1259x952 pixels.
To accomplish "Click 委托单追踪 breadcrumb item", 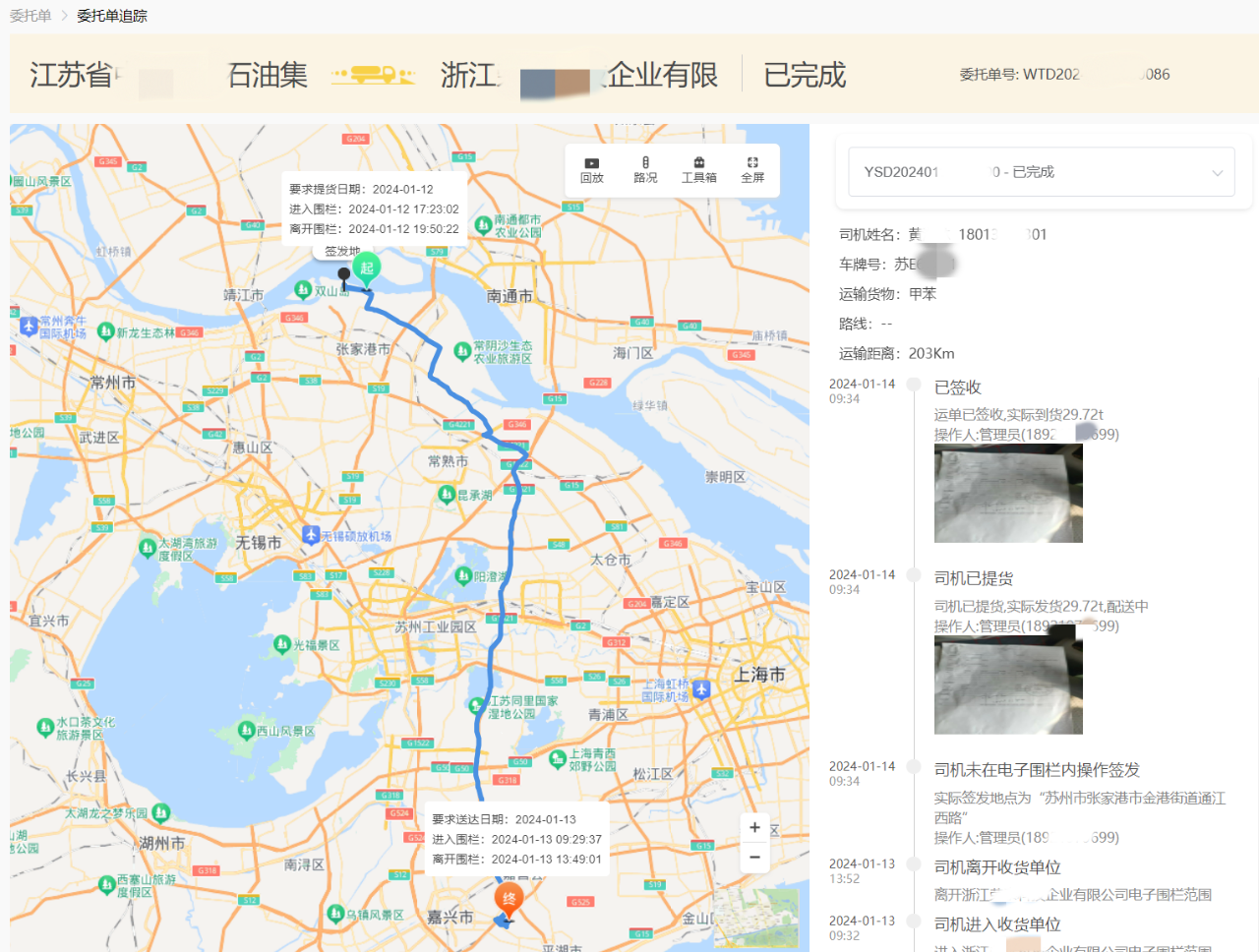I will coord(112,16).
